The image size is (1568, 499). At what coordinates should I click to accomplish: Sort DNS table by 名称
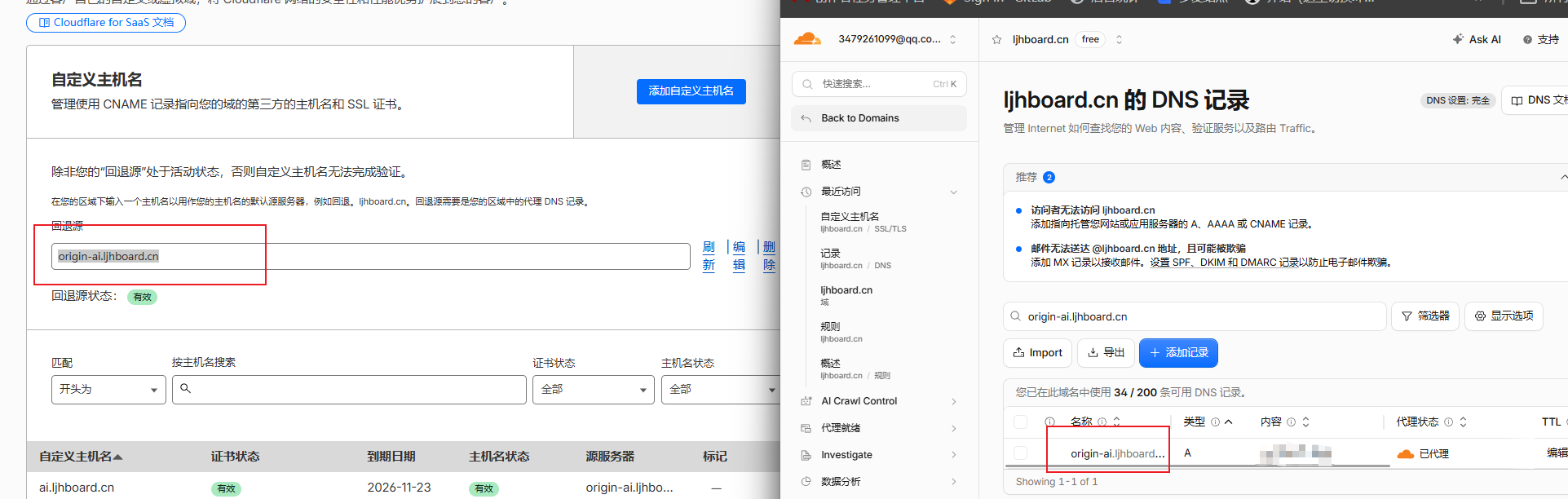pyautogui.click(x=1116, y=422)
